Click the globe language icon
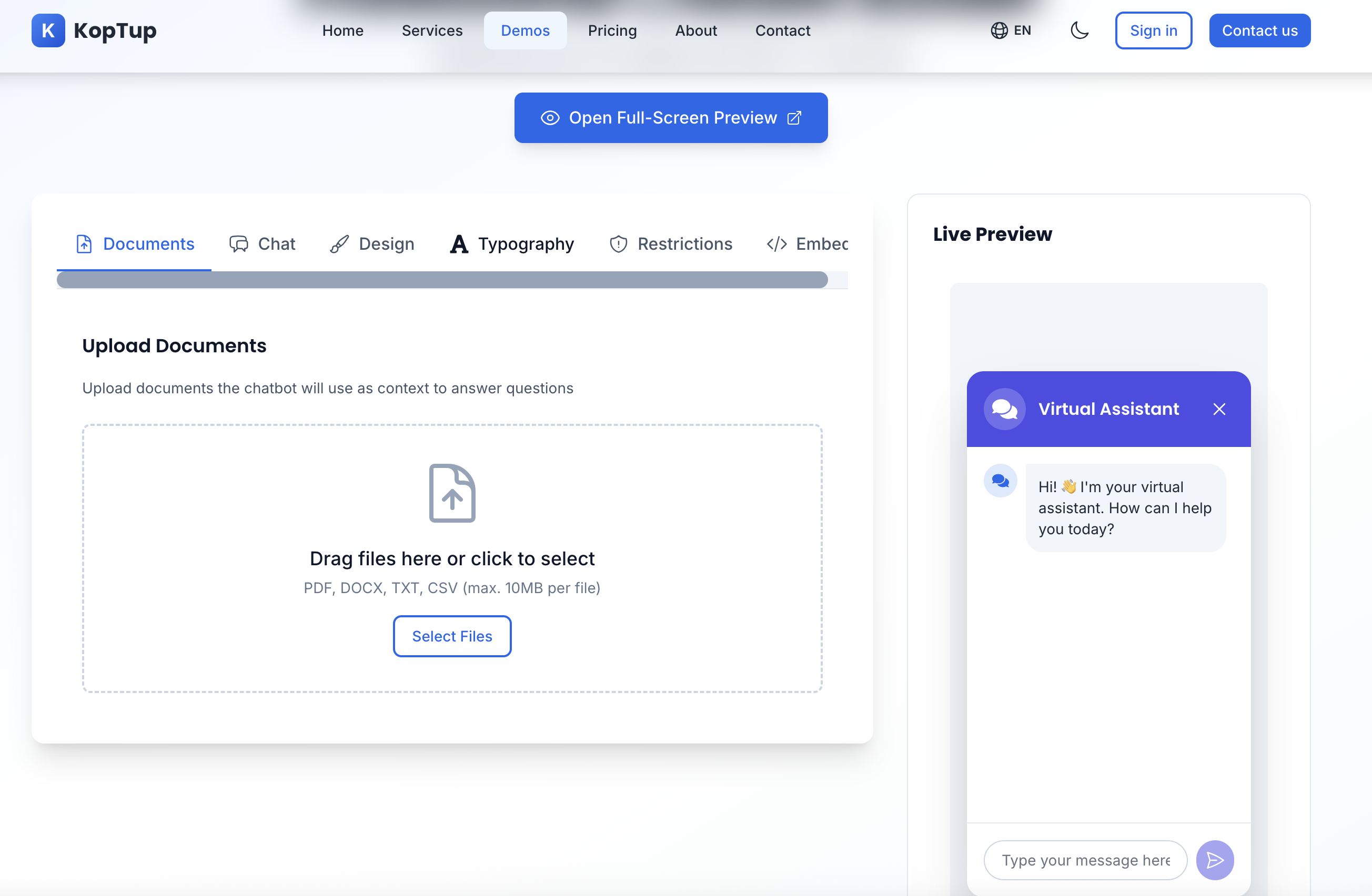 [999, 30]
